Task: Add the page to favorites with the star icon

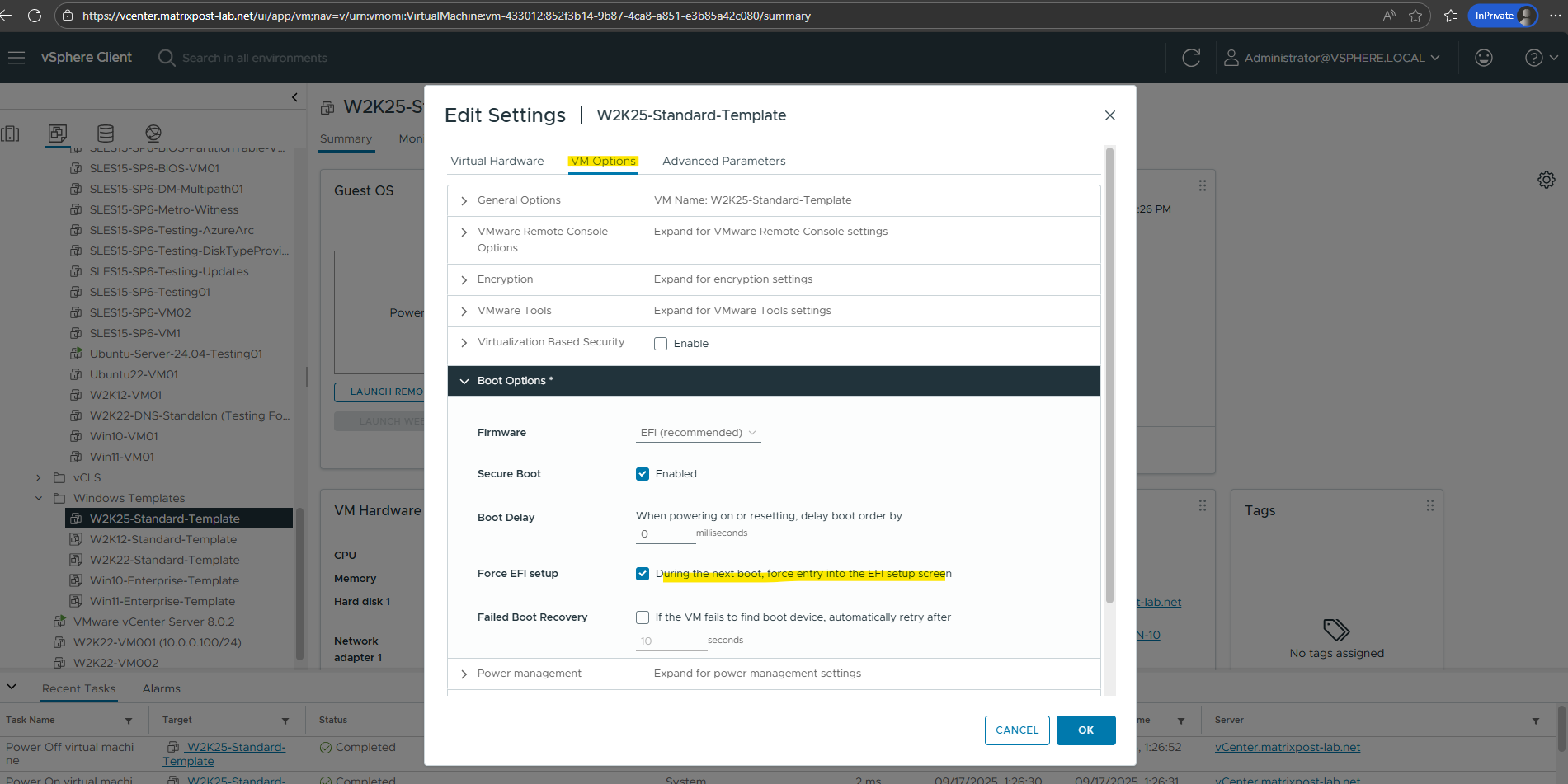Action: pyautogui.click(x=1415, y=16)
